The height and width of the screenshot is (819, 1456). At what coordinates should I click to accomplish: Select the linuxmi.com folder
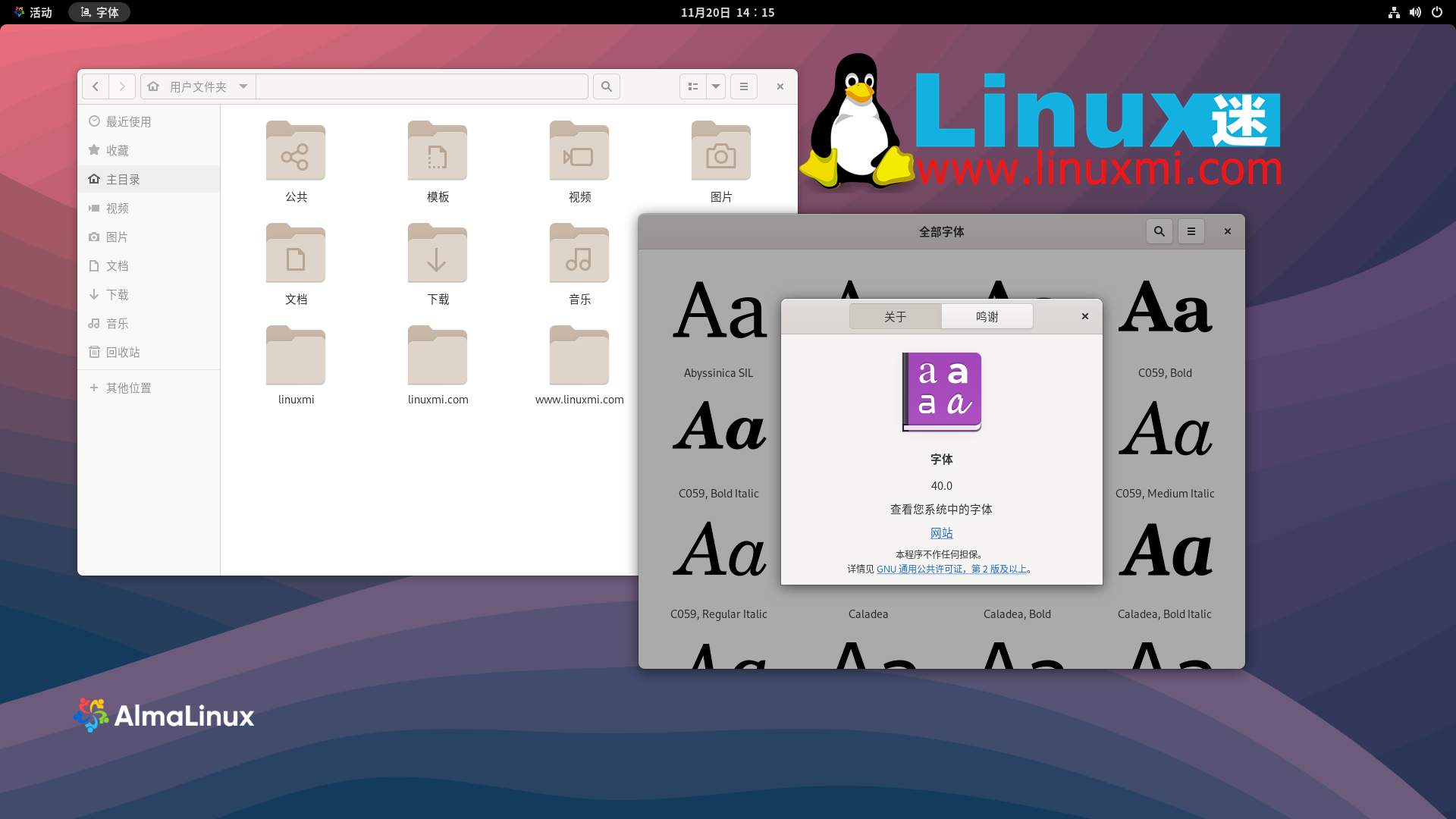coord(438,356)
